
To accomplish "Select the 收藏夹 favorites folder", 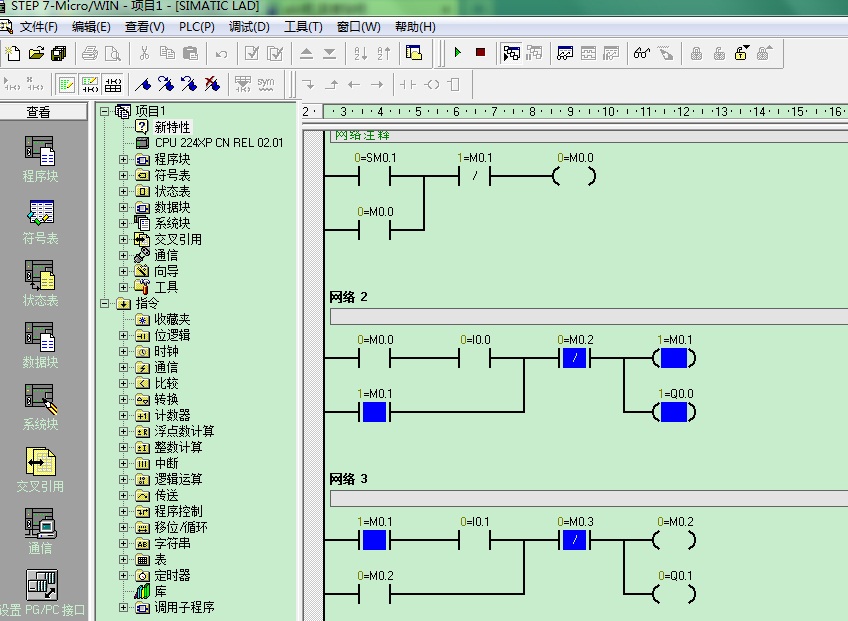I will pyautogui.click(x=172, y=319).
